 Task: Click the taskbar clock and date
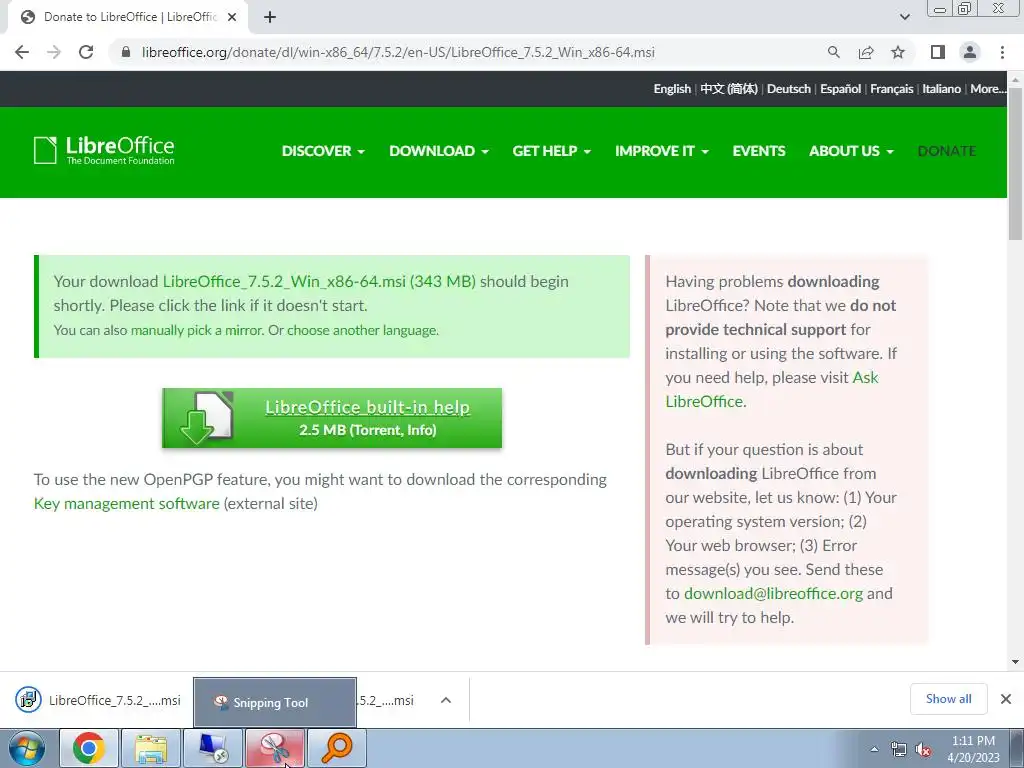tap(973, 749)
